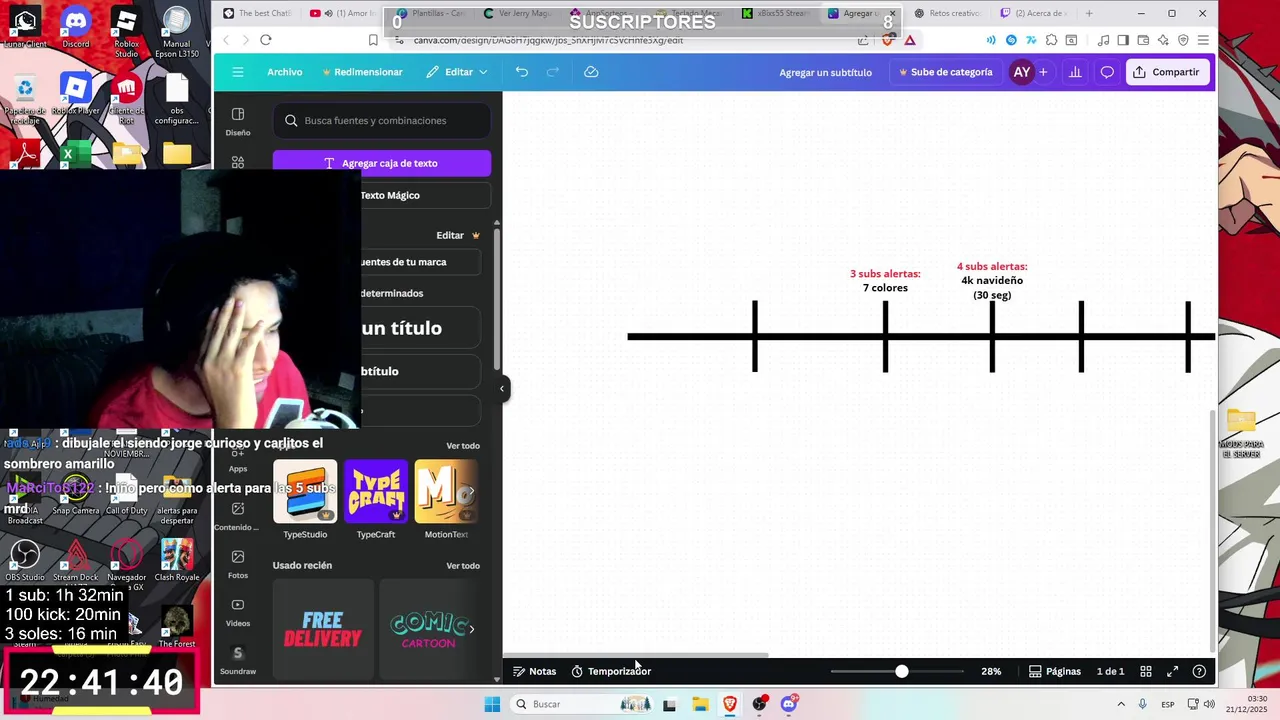Open Brave browser from the taskbar
This screenshot has width=1280, height=720.
730,704
